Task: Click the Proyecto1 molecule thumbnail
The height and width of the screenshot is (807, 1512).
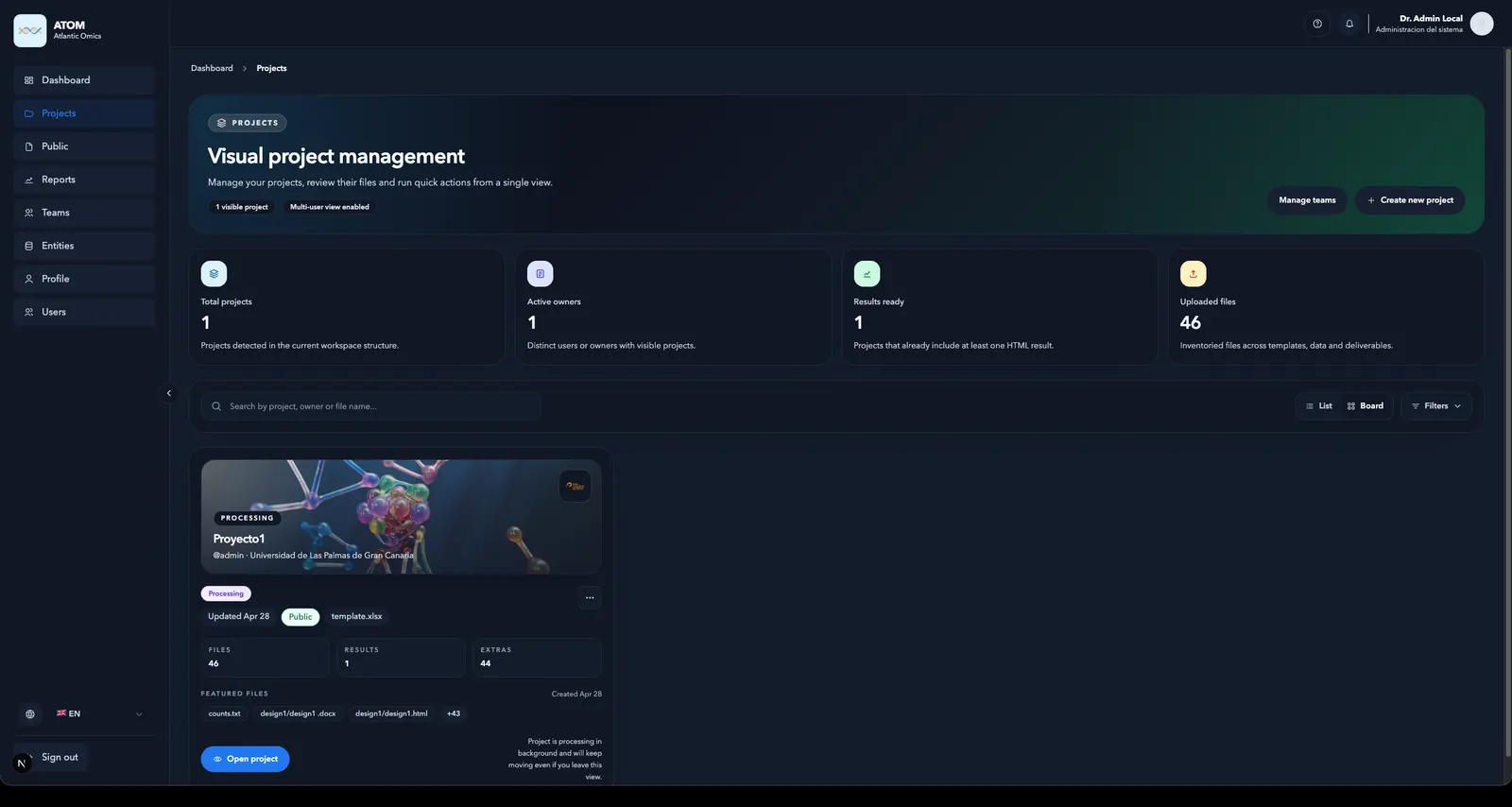Action: (401, 517)
